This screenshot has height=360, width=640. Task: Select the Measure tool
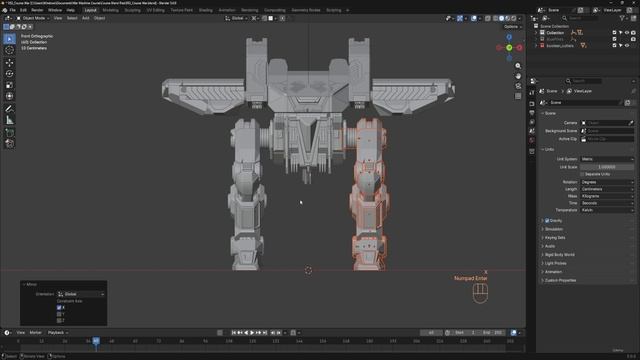[x=9, y=120]
